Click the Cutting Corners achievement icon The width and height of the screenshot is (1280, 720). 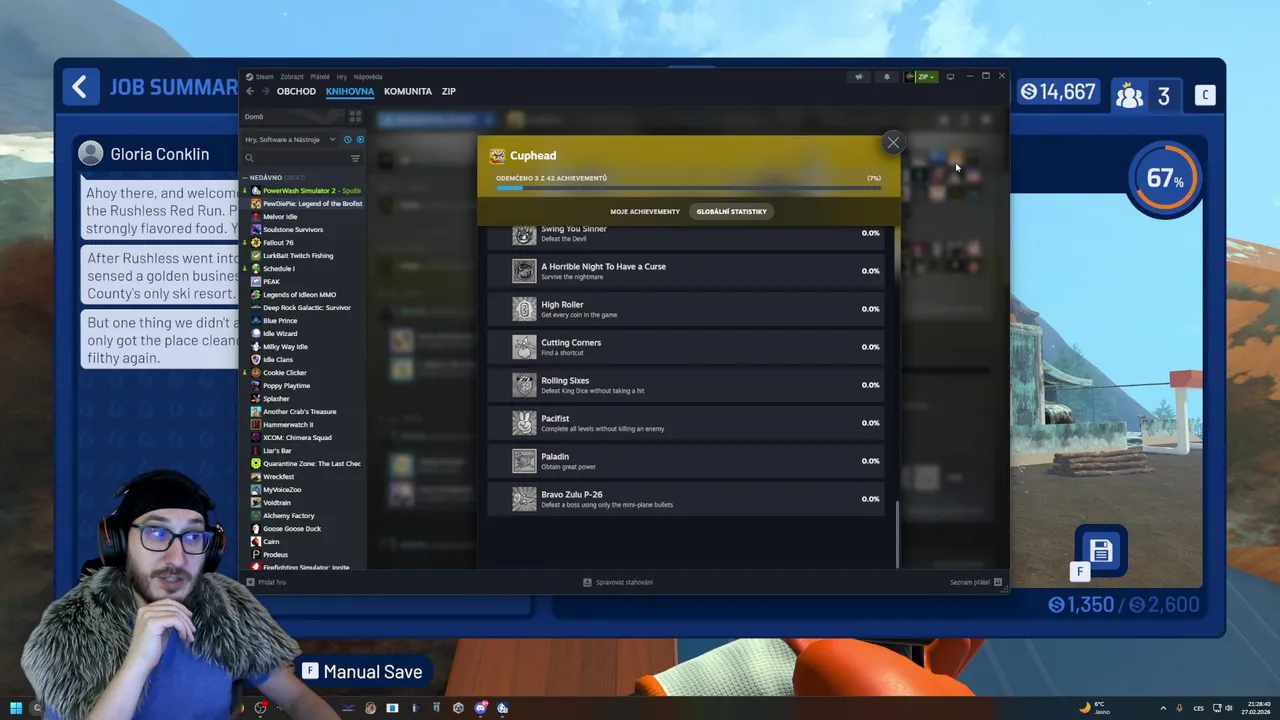(524, 347)
